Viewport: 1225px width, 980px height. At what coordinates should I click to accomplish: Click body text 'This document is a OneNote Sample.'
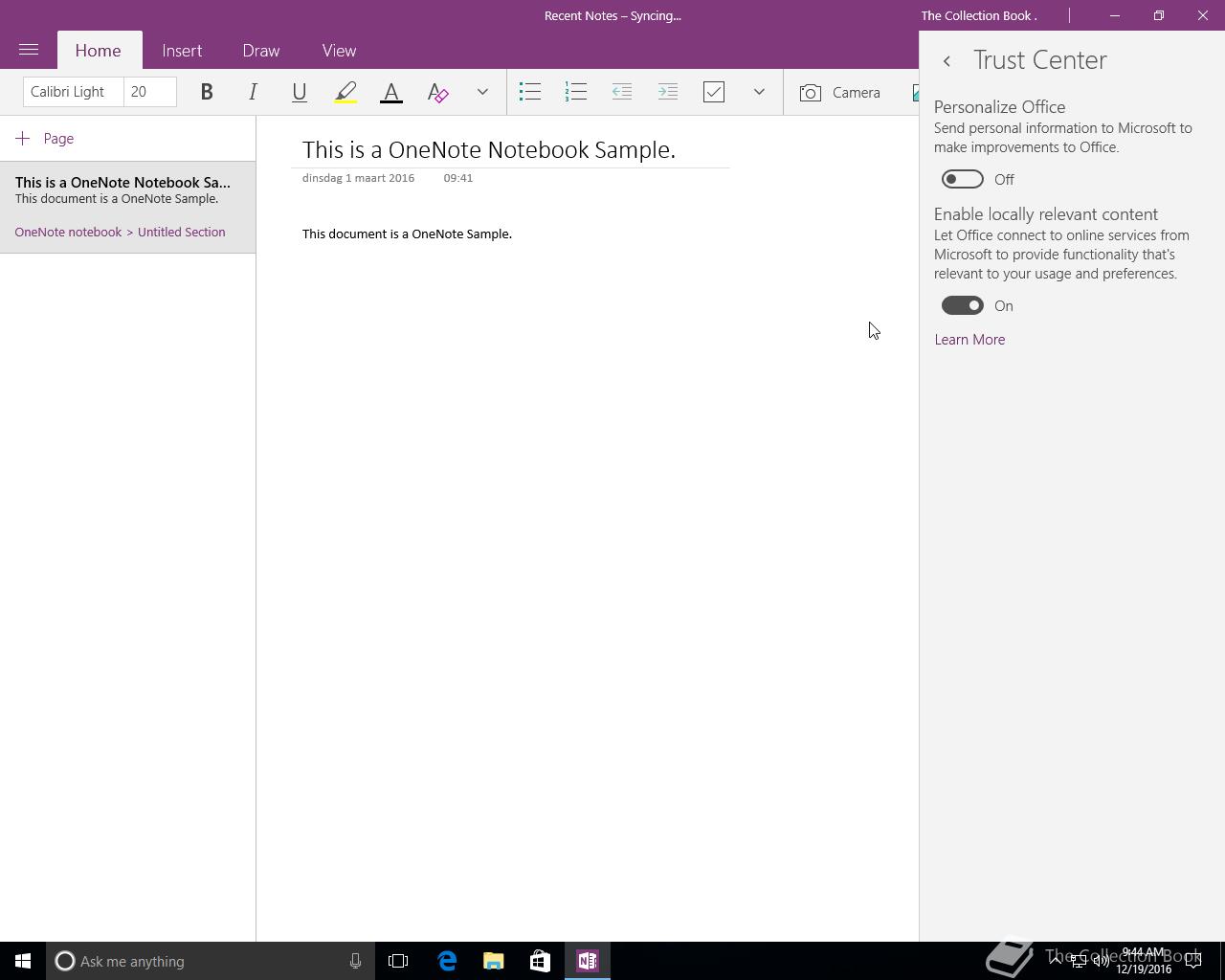click(x=407, y=234)
